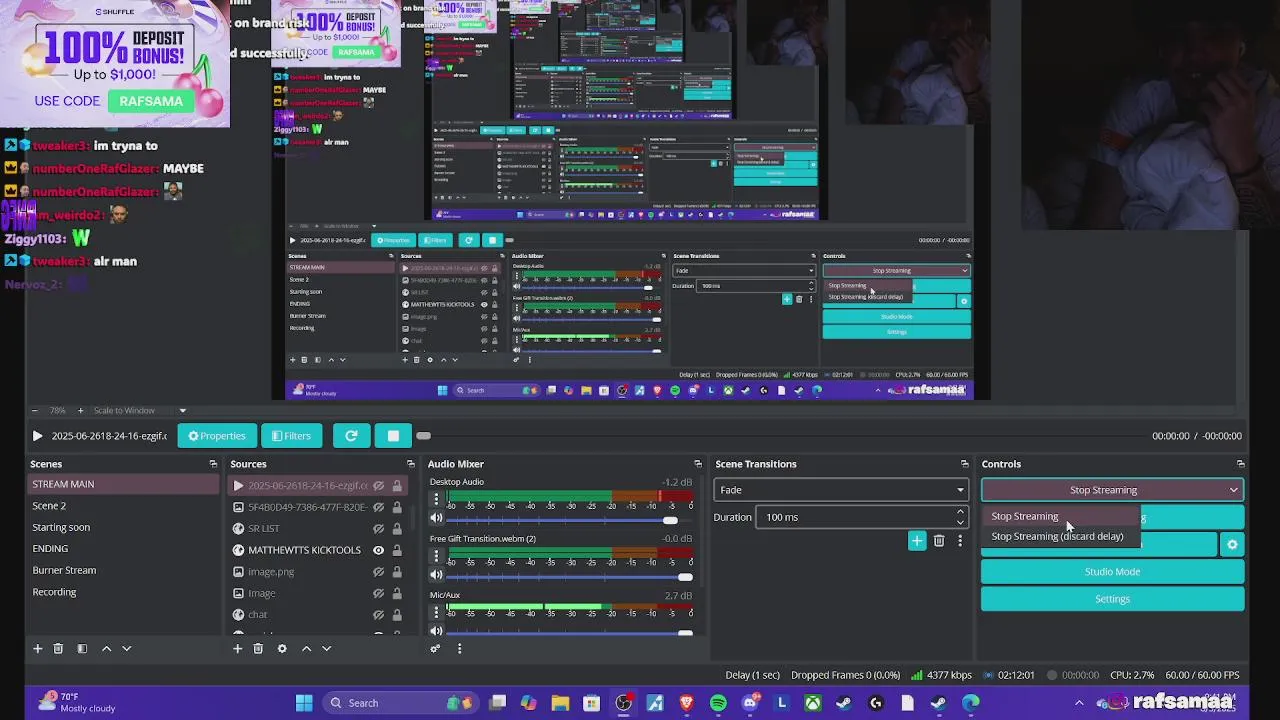The image size is (1280, 720).
Task: Select the Burner Stream scene
Action: [x=124, y=570]
